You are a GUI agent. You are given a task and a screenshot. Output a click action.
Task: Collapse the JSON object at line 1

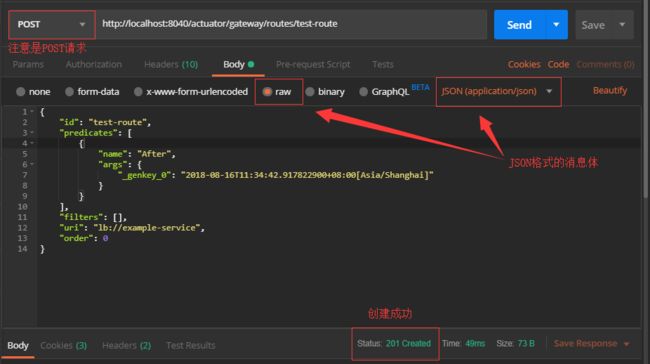click(32, 112)
